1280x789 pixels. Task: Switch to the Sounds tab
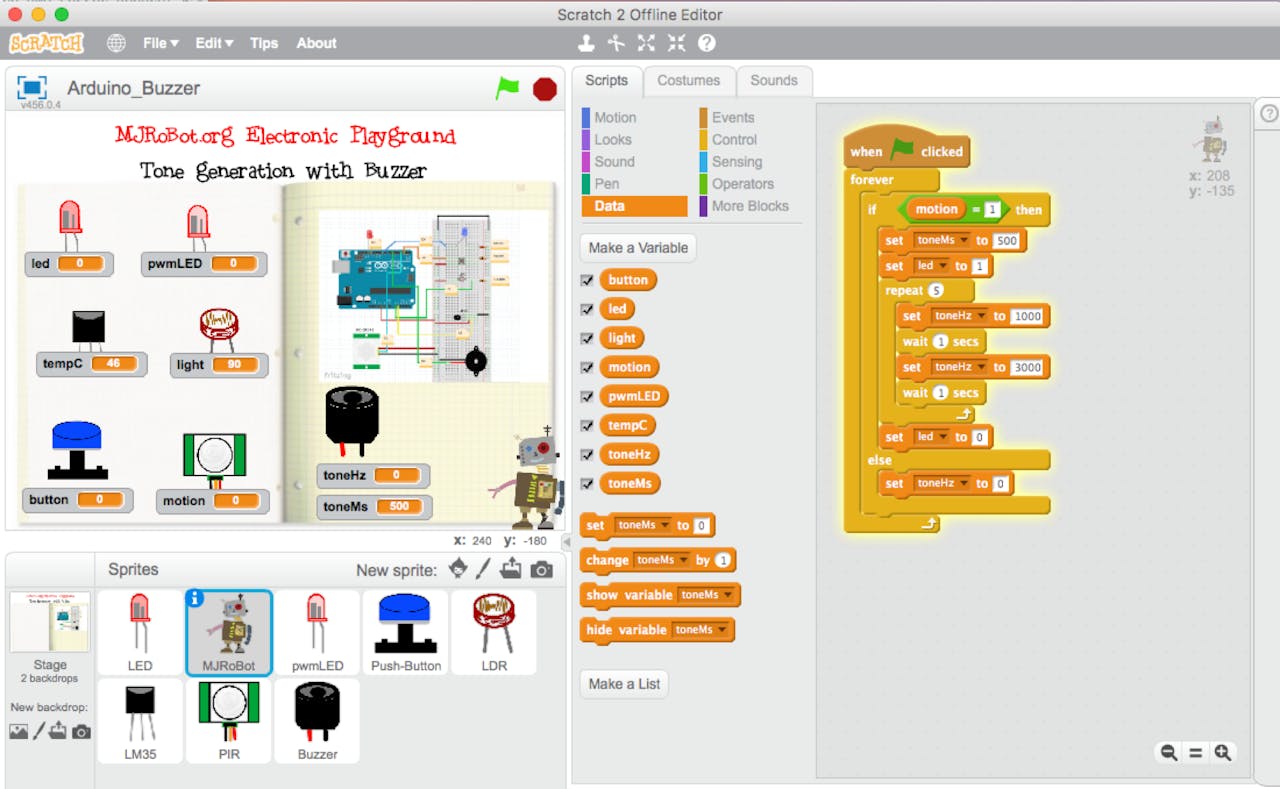tap(773, 81)
